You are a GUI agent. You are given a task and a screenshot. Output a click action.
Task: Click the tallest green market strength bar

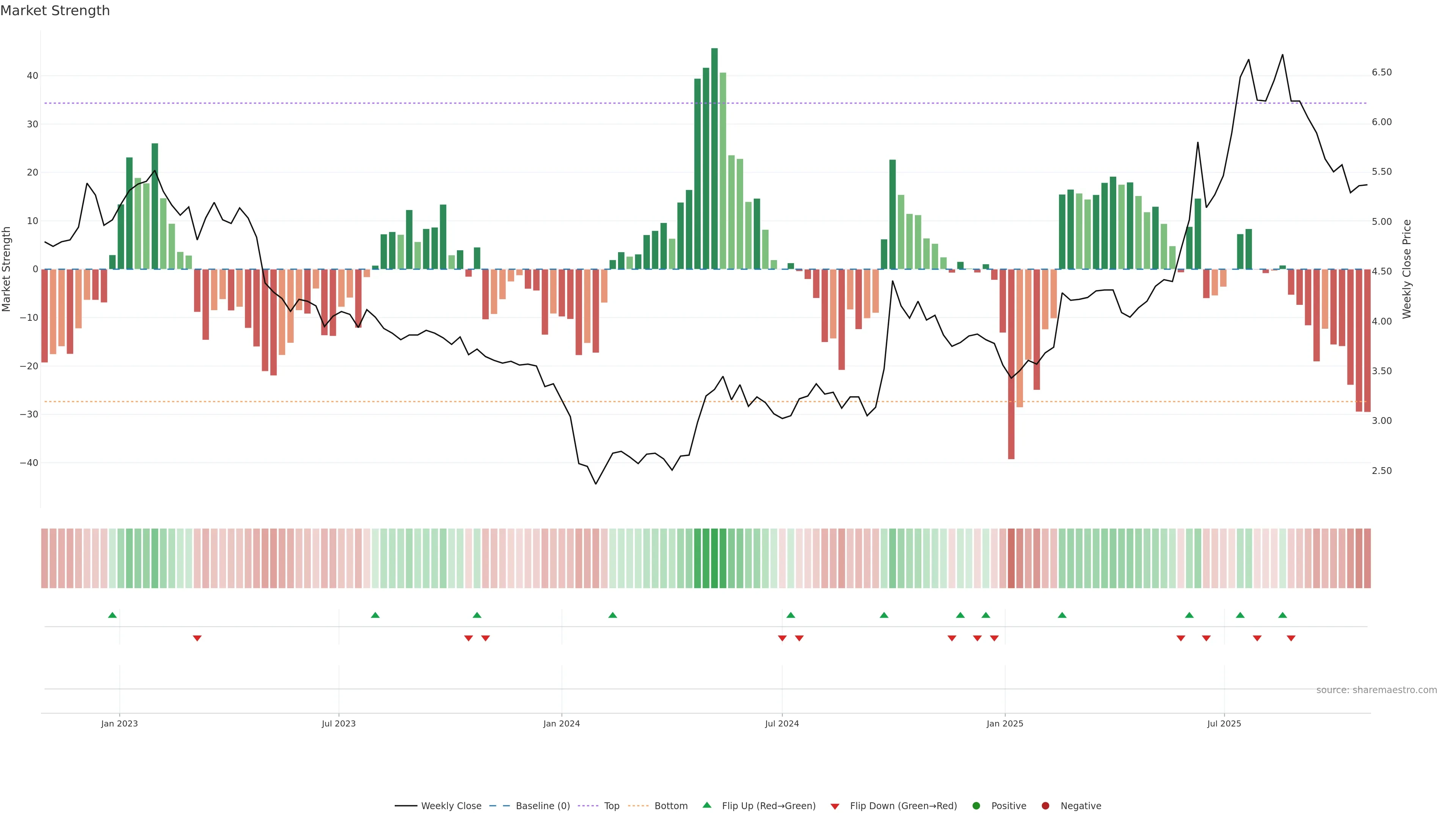point(714,158)
